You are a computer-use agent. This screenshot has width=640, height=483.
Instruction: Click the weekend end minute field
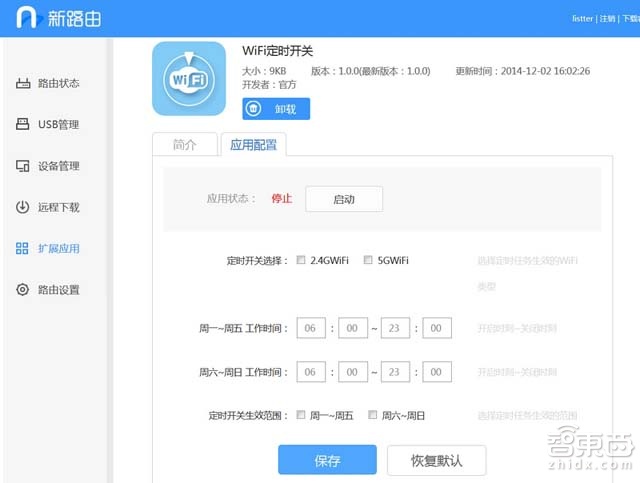coord(437,372)
